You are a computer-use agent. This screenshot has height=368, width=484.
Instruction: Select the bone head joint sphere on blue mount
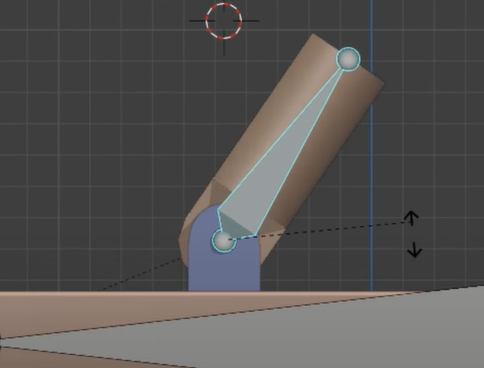pyautogui.click(x=223, y=240)
